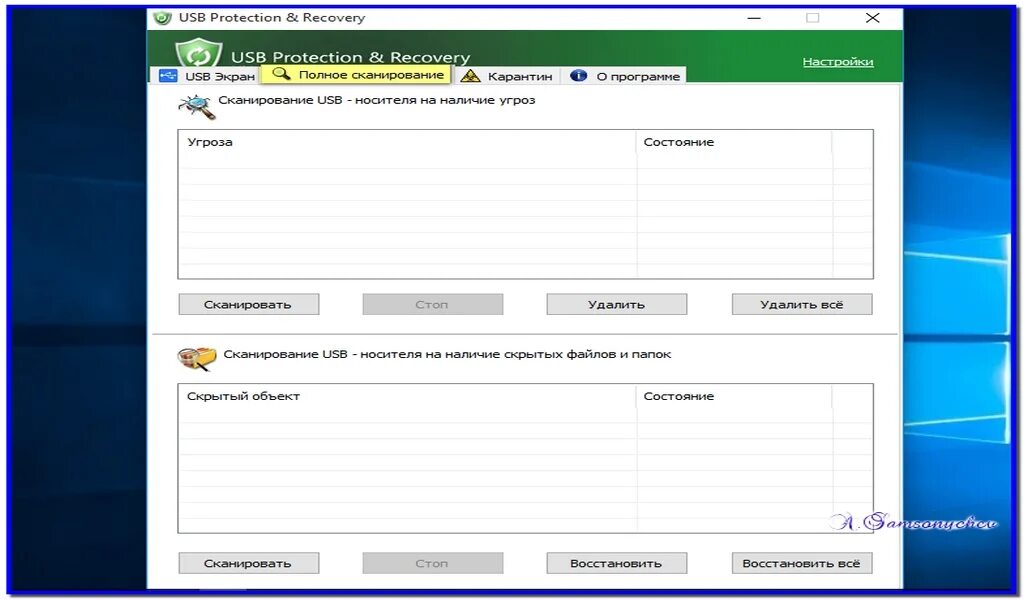Click Состояние header in the threats table

[734, 142]
